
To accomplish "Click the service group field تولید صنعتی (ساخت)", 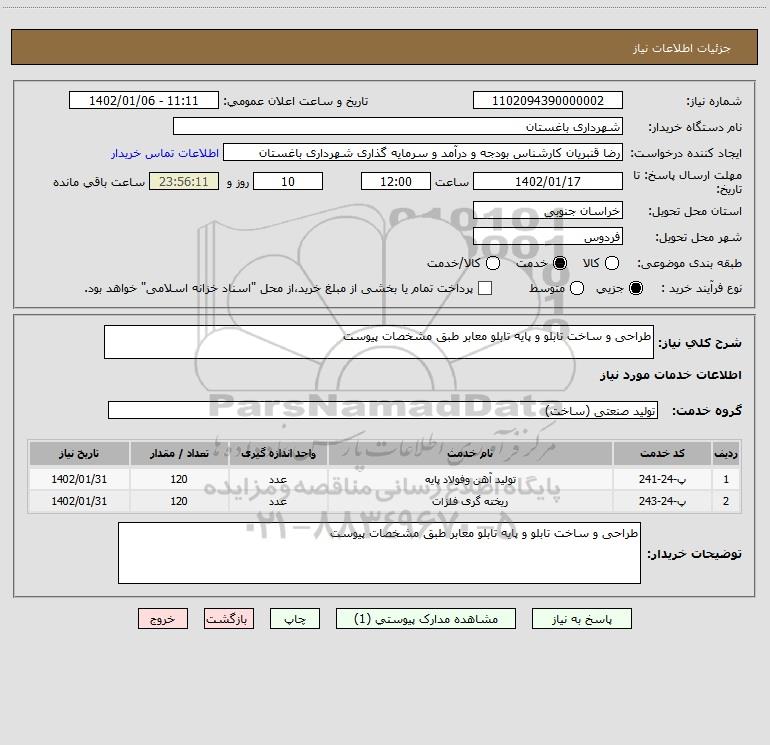I will click(x=383, y=411).
